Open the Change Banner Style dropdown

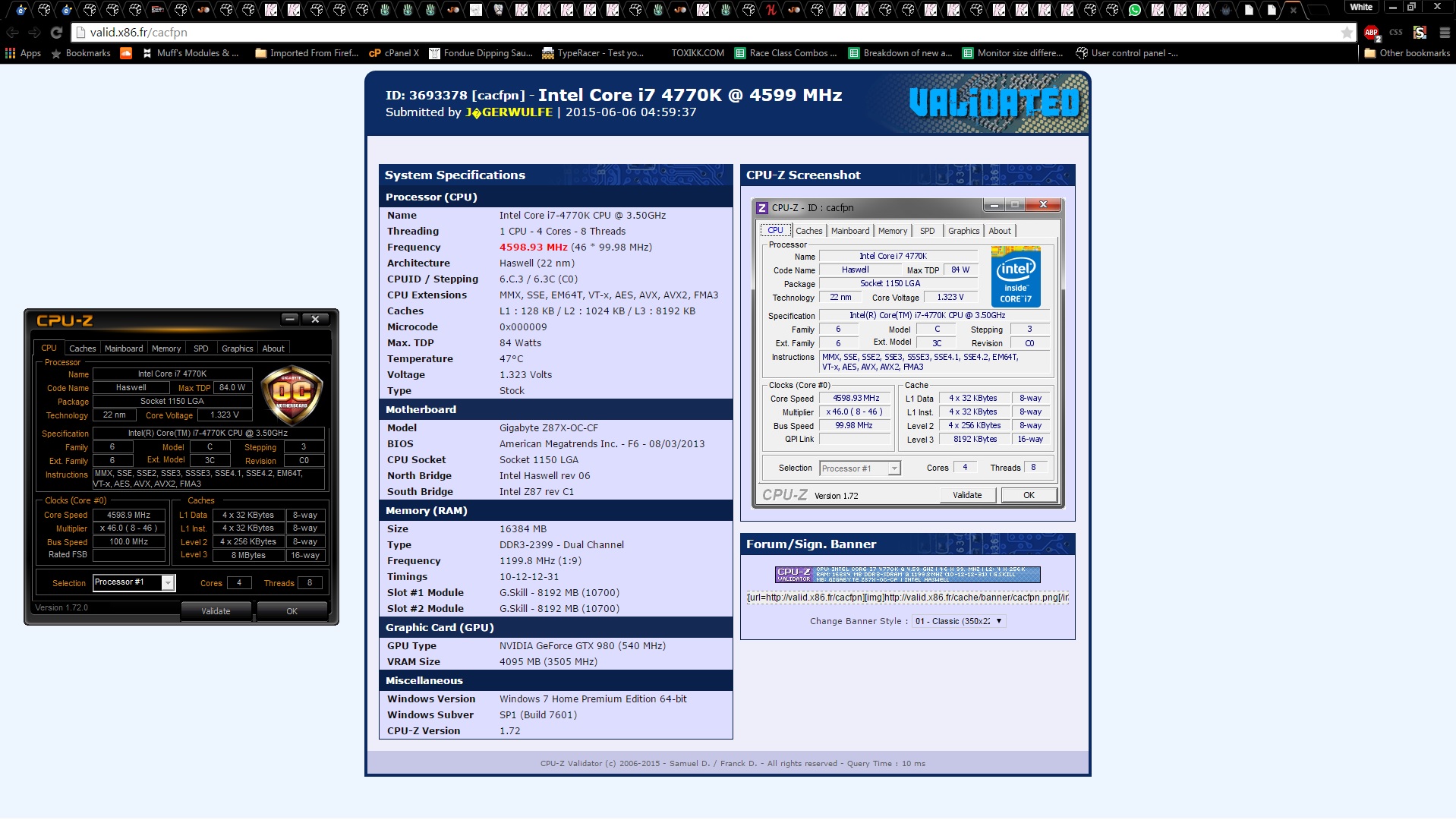pos(959,621)
